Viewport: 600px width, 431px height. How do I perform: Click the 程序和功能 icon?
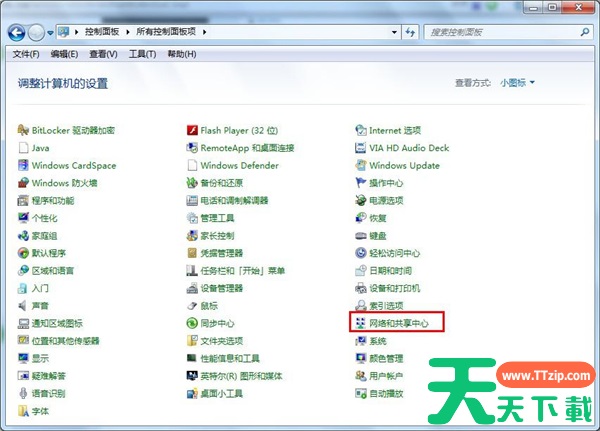click(x=23, y=201)
